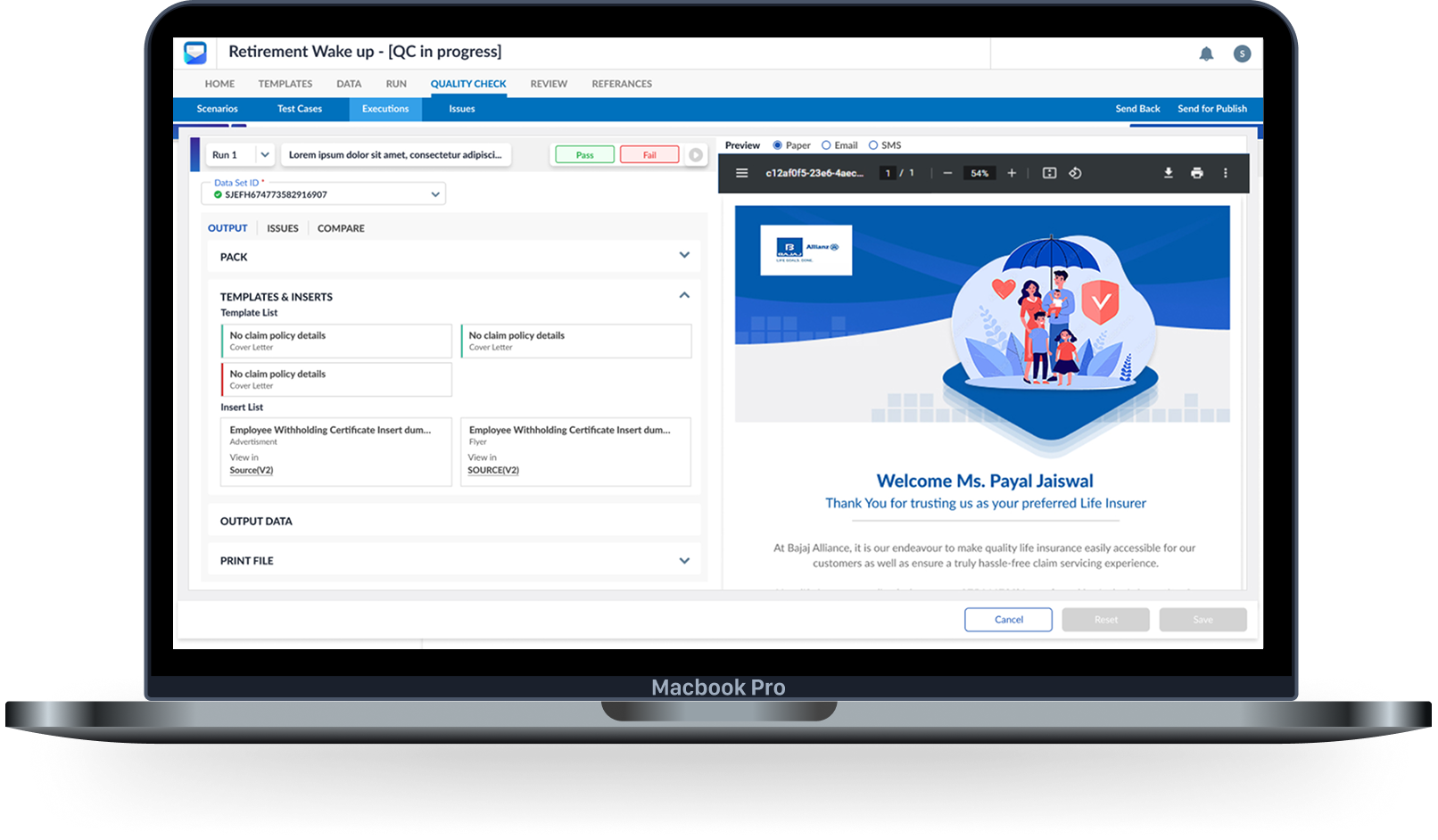The width and height of the screenshot is (1438, 840).
Task: Open the Run 1 dropdown
Action: tap(264, 155)
